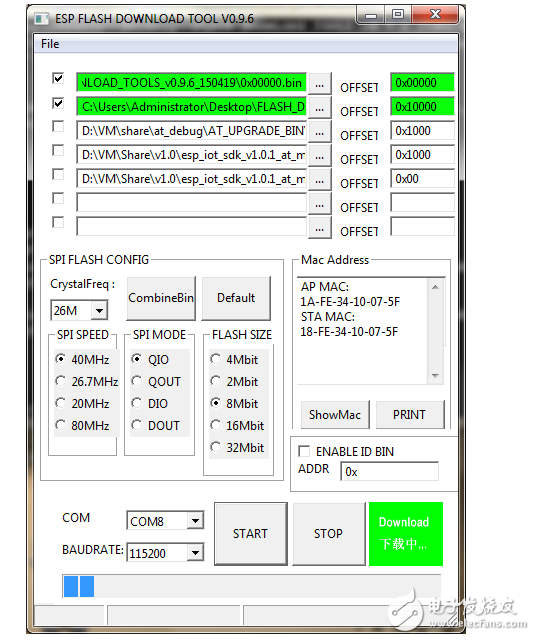This screenshot has width=535, height=640.
Task: Select 4Mbit flash size
Action: tap(235, 360)
